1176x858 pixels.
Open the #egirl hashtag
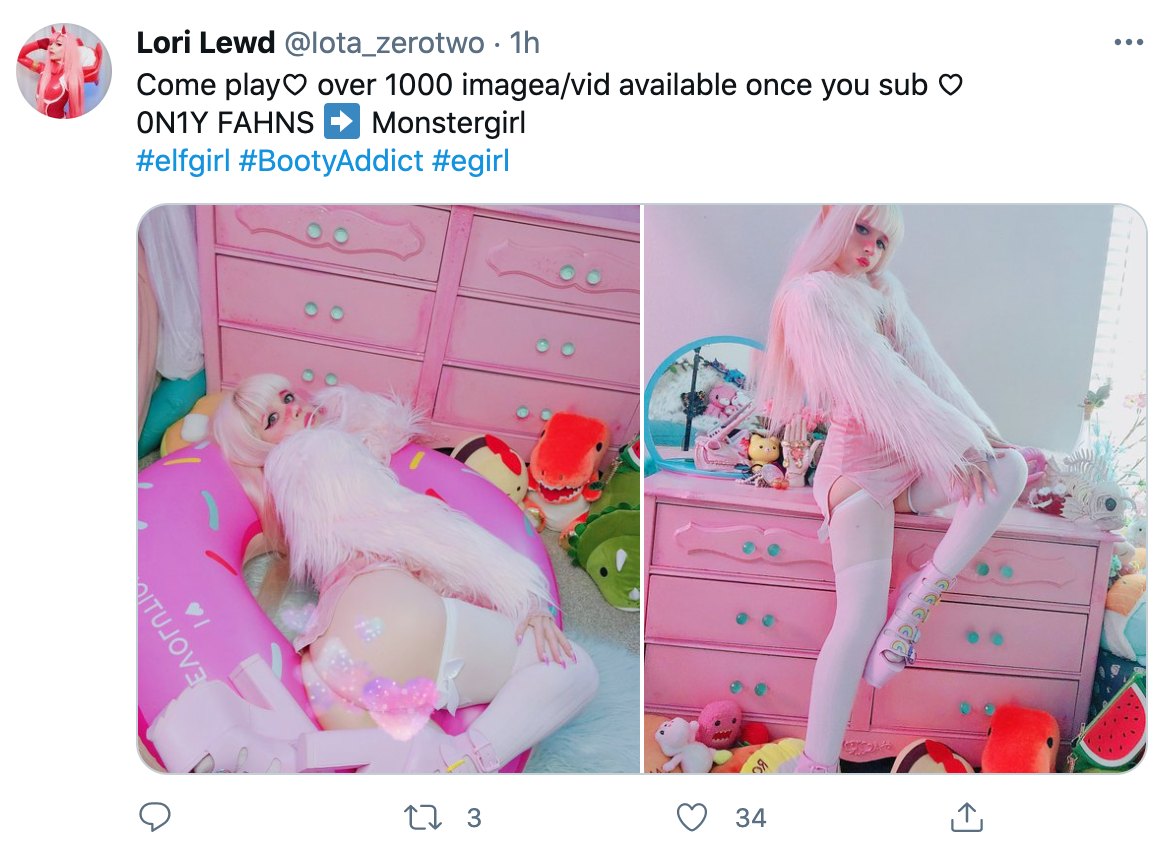point(471,160)
